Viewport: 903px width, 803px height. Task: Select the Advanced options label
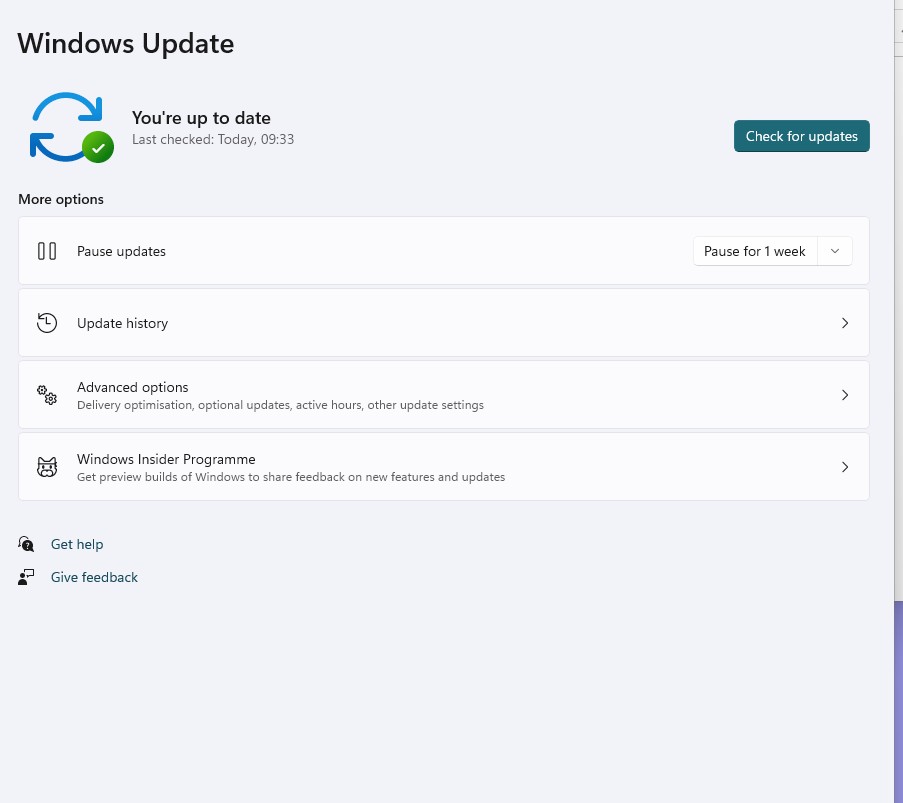(x=132, y=387)
